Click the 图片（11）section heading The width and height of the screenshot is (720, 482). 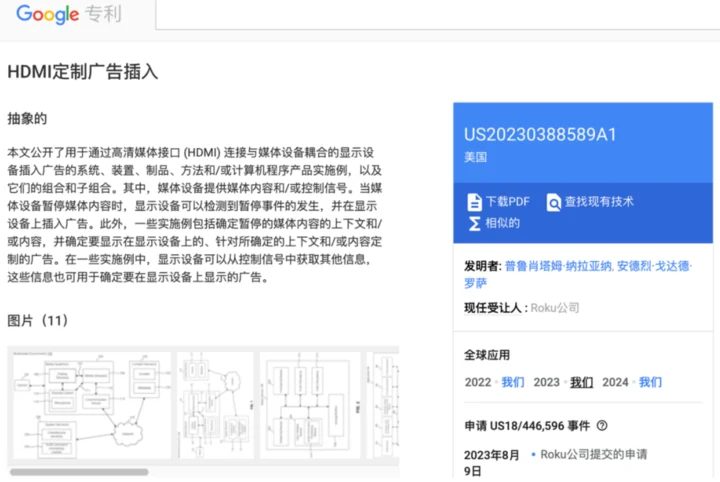(x=38, y=320)
